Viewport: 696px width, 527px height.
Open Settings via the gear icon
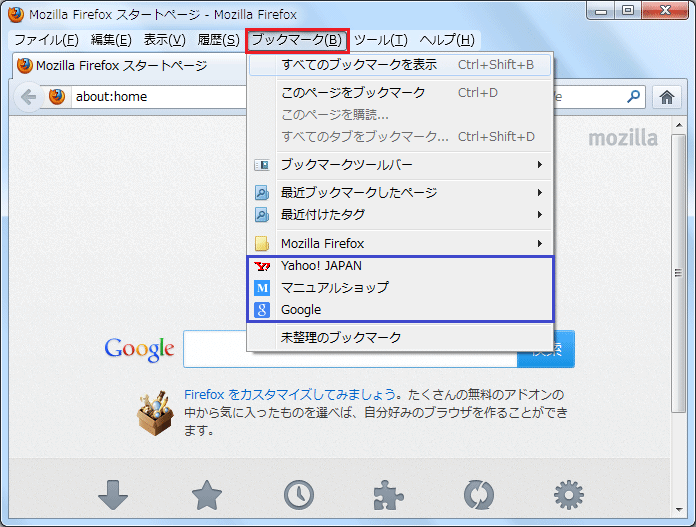click(569, 494)
